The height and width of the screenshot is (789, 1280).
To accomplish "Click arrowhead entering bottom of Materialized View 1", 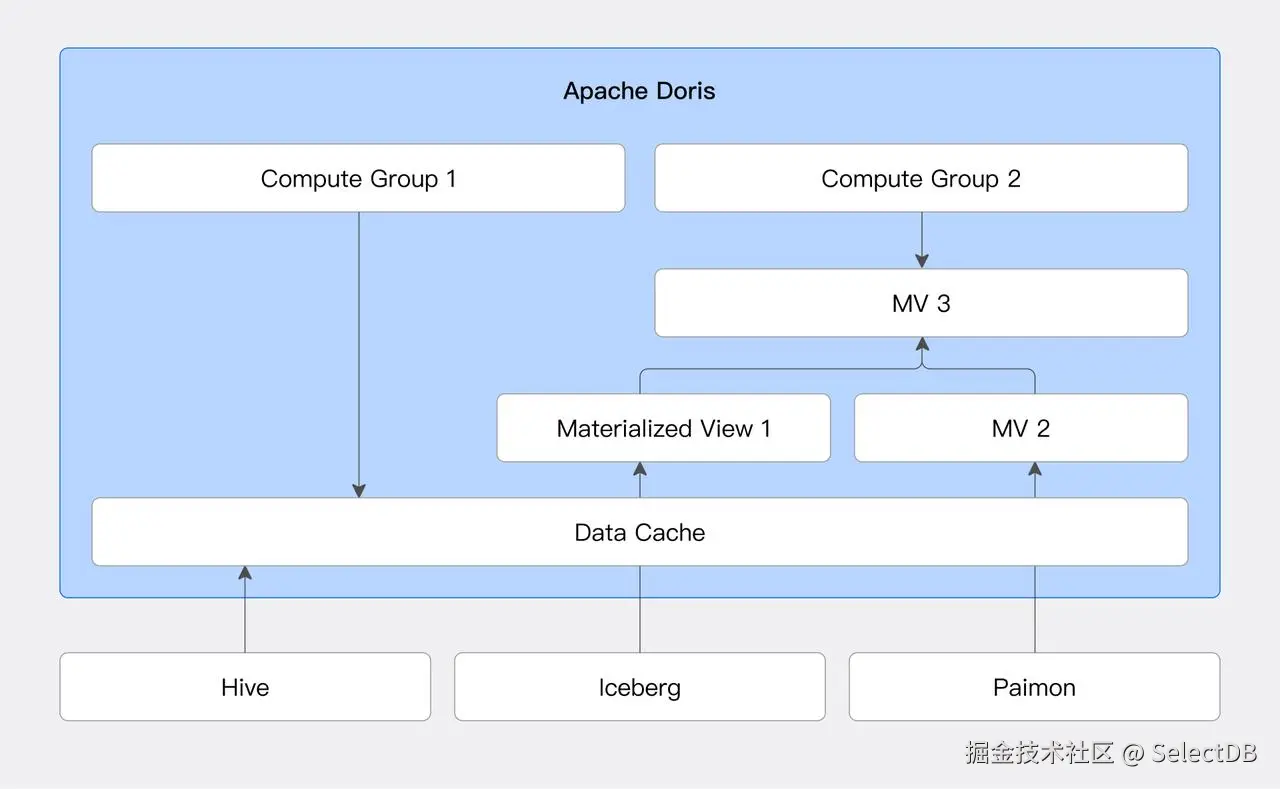I will (640, 469).
